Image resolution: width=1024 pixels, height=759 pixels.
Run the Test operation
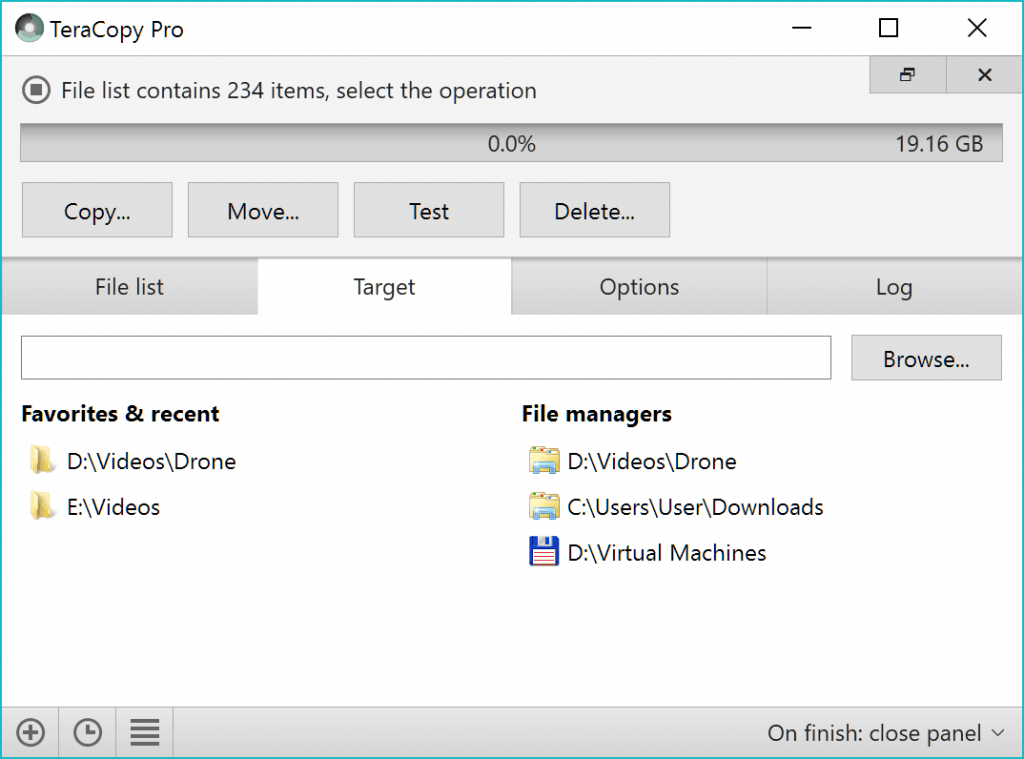(x=428, y=210)
